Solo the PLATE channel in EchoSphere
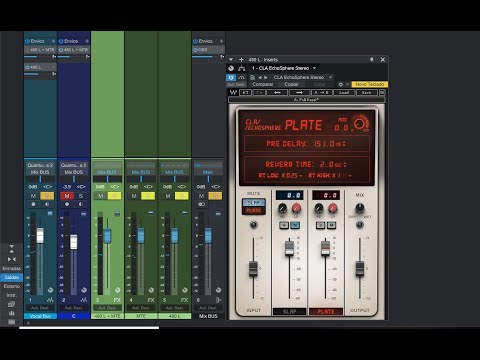This screenshot has height=360, width=480. [x=320, y=225]
